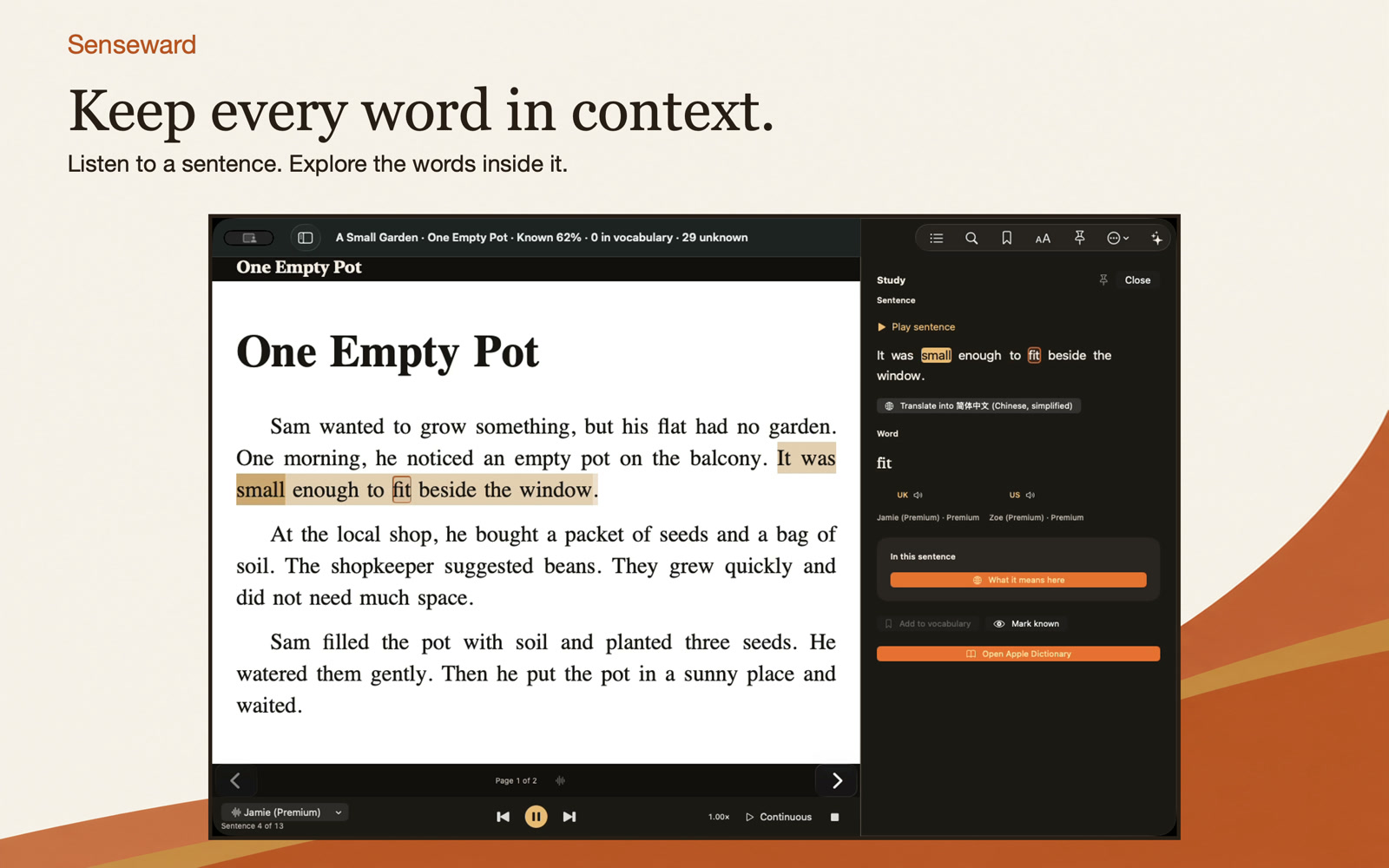Click the word balcony in the story
This screenshot has height=868, width=1389.
point(728,458)
